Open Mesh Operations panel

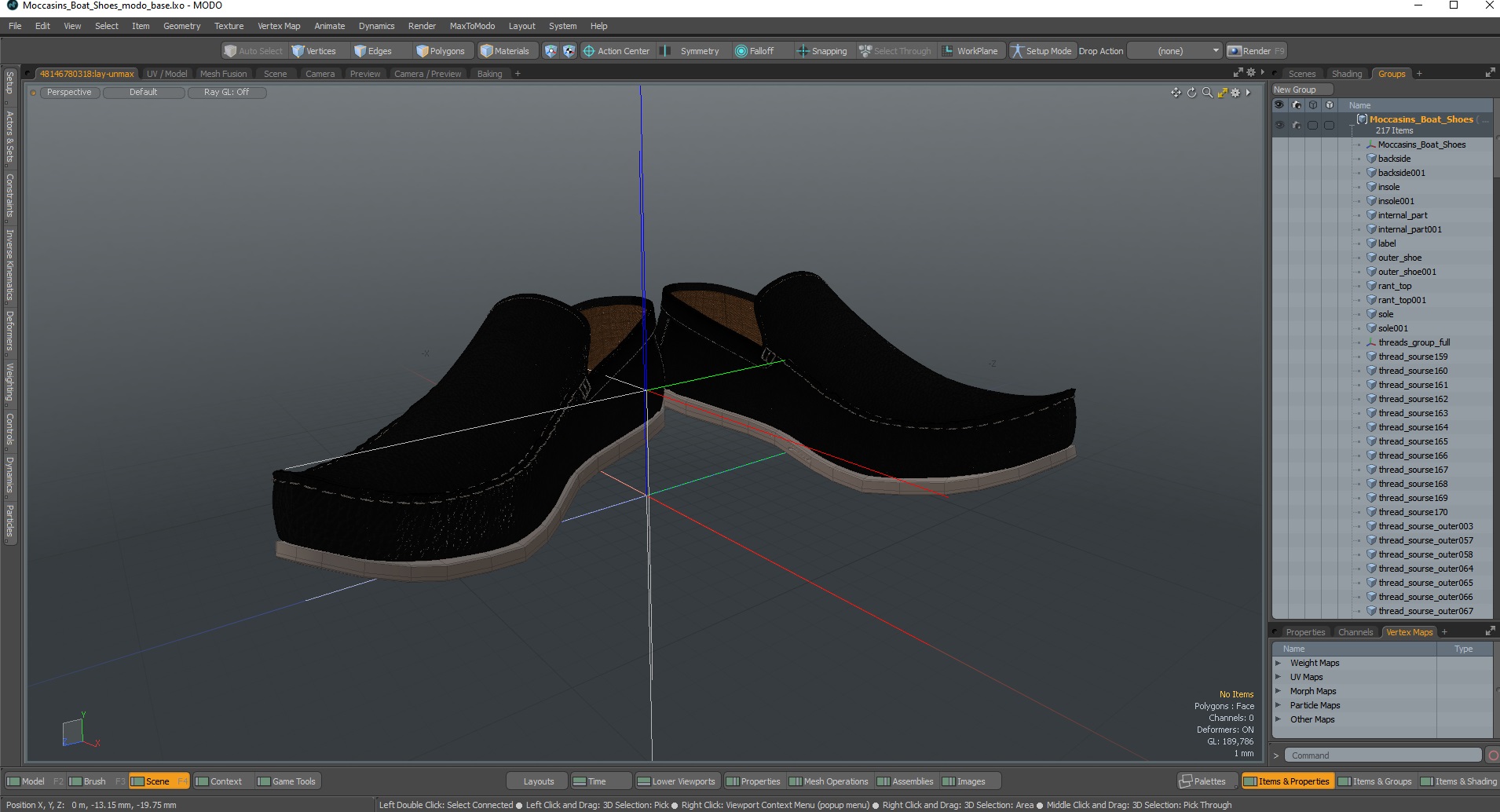[829, 781]
